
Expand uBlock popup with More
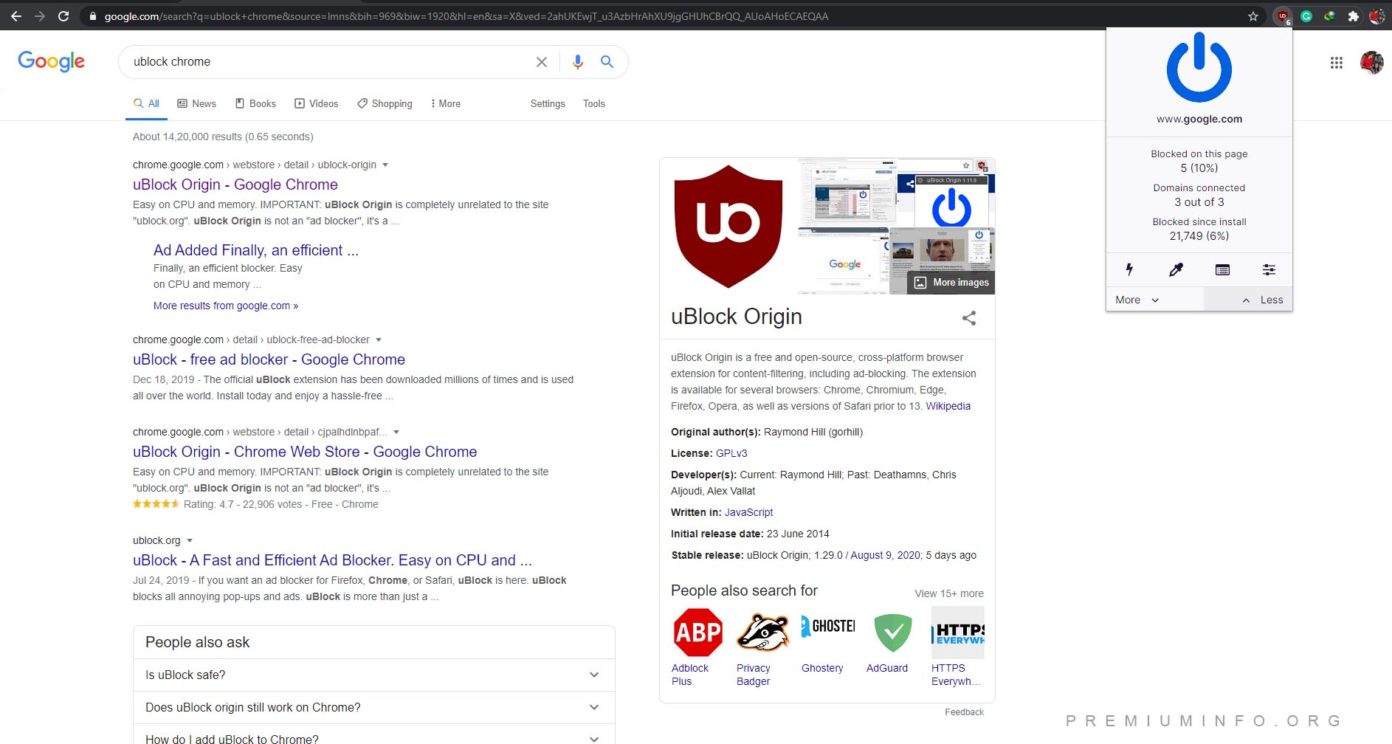coord(1137,300)
